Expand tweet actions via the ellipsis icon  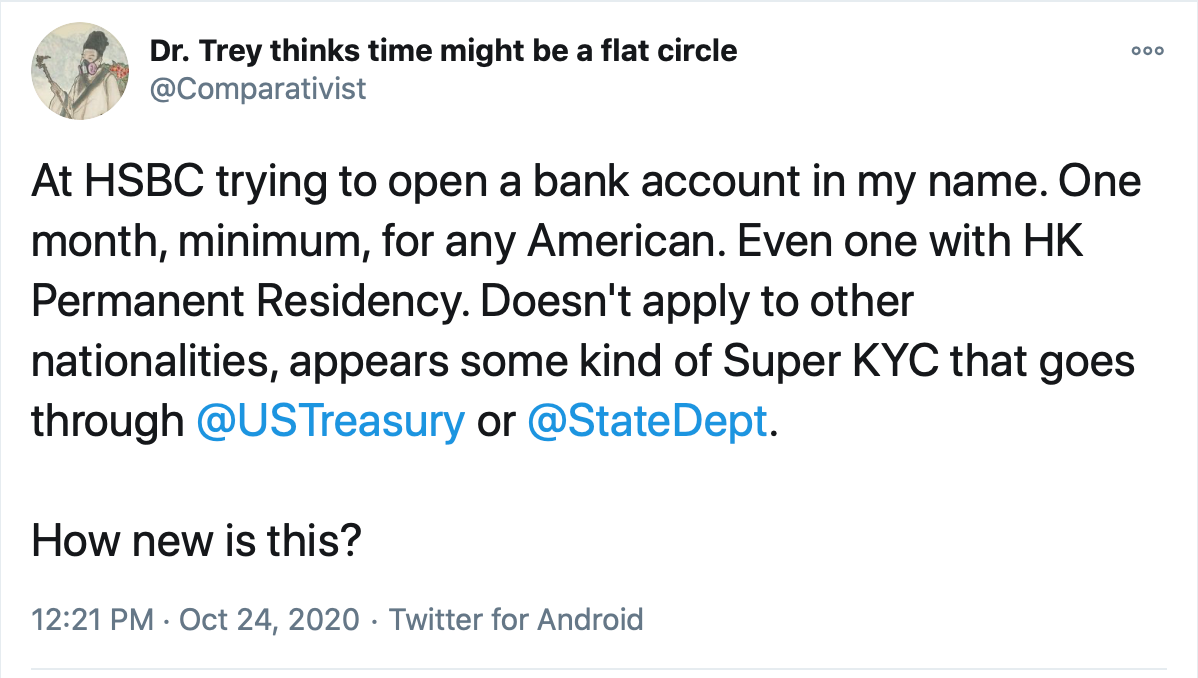point(1148,51)
